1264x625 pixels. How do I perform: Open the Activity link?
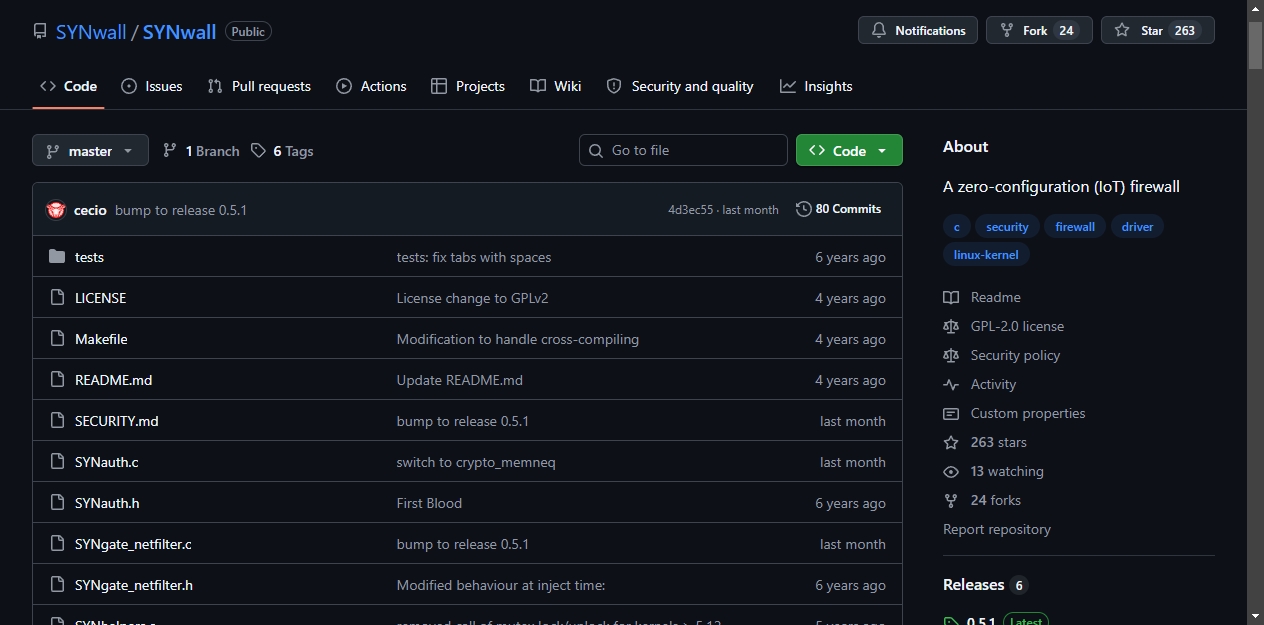(979, 384)
